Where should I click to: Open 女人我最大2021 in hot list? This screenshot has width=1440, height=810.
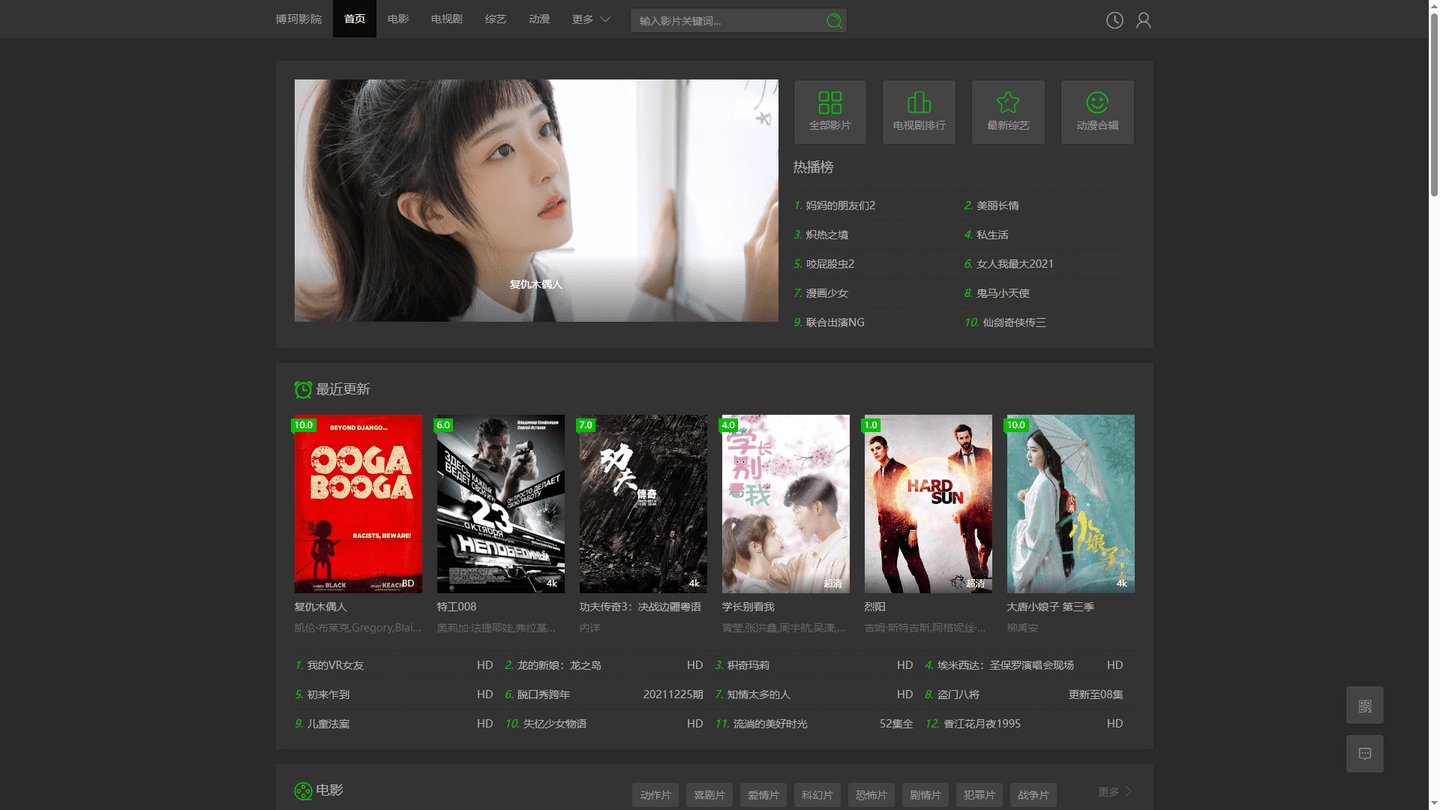click(x=1015, y=264)
